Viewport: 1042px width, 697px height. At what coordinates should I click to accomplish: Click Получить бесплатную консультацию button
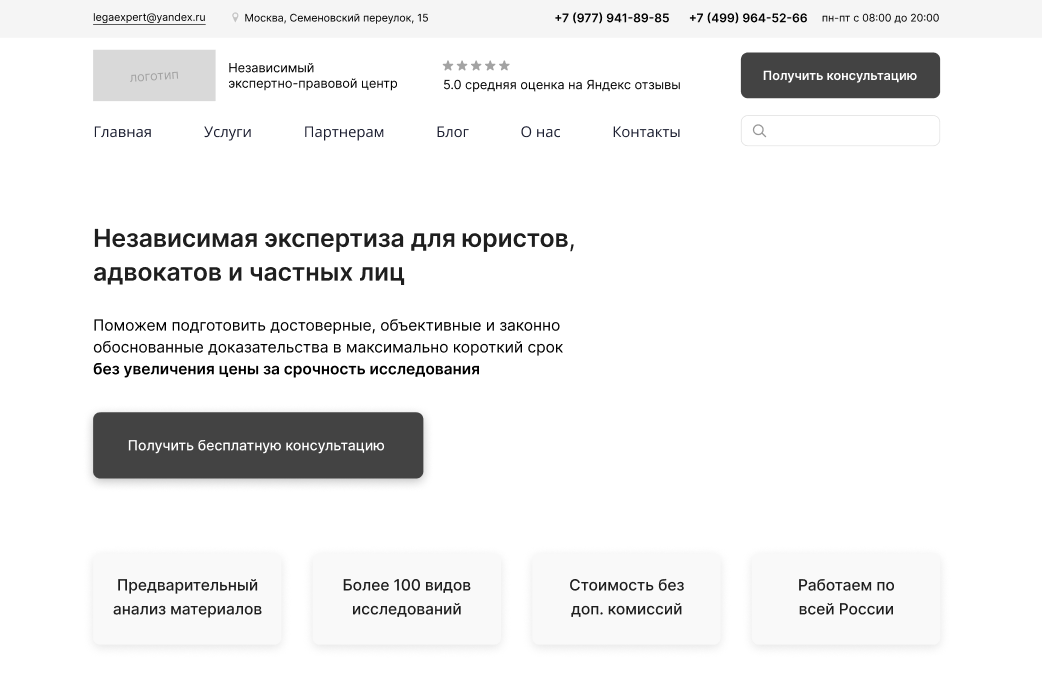pyautogui.click(x=258, y=446)
